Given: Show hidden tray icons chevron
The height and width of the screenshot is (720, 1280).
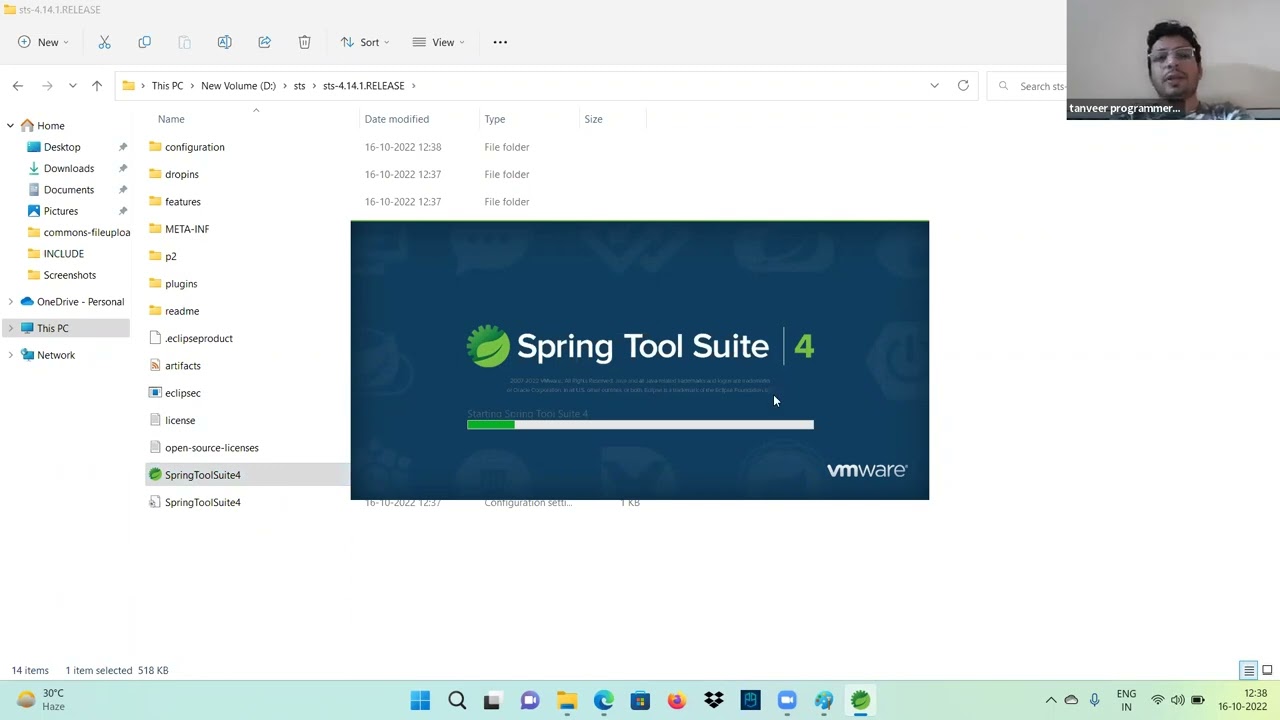Looking at the screenshot, I should tap(1051, 700).
